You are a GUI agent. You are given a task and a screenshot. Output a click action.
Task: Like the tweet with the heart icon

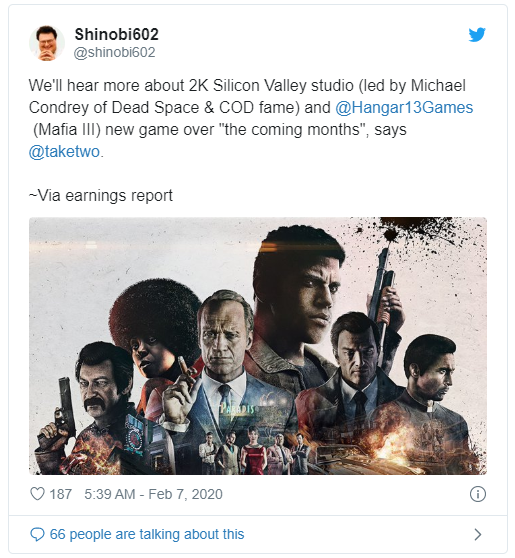pyautogui.click(x=37, y=494)
